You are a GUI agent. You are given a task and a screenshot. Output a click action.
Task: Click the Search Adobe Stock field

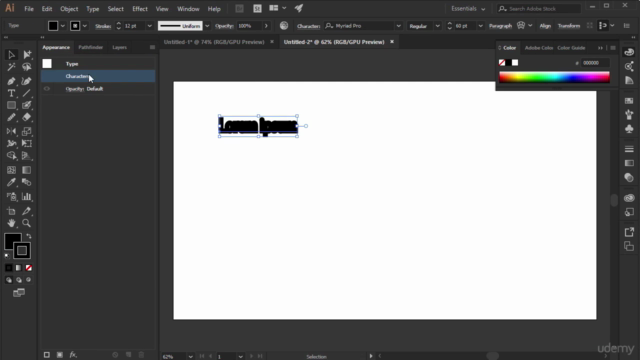[x=539, y=9]
